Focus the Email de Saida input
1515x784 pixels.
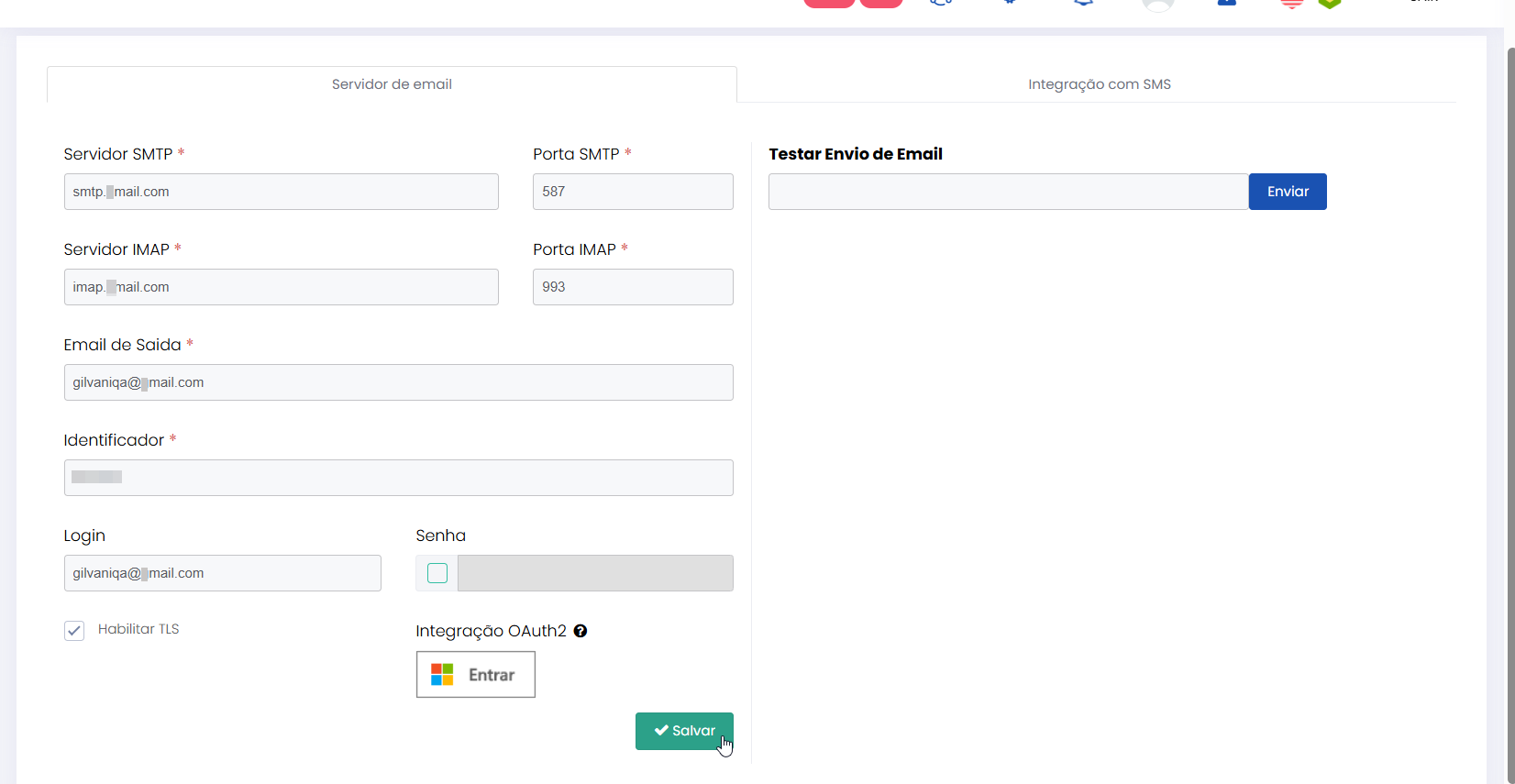point(398,382)
